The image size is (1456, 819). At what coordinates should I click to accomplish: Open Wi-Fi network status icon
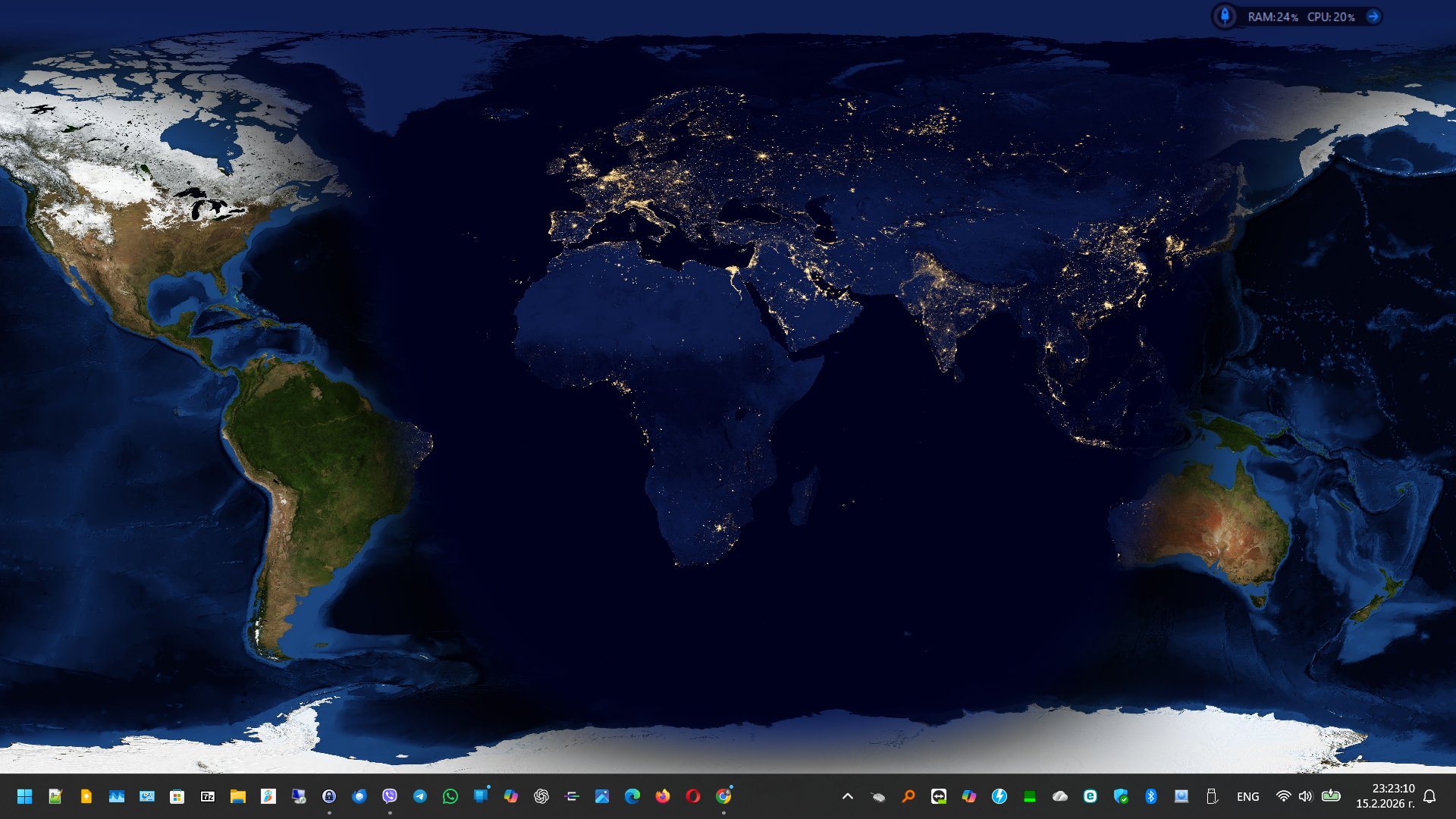[1283, 796]
